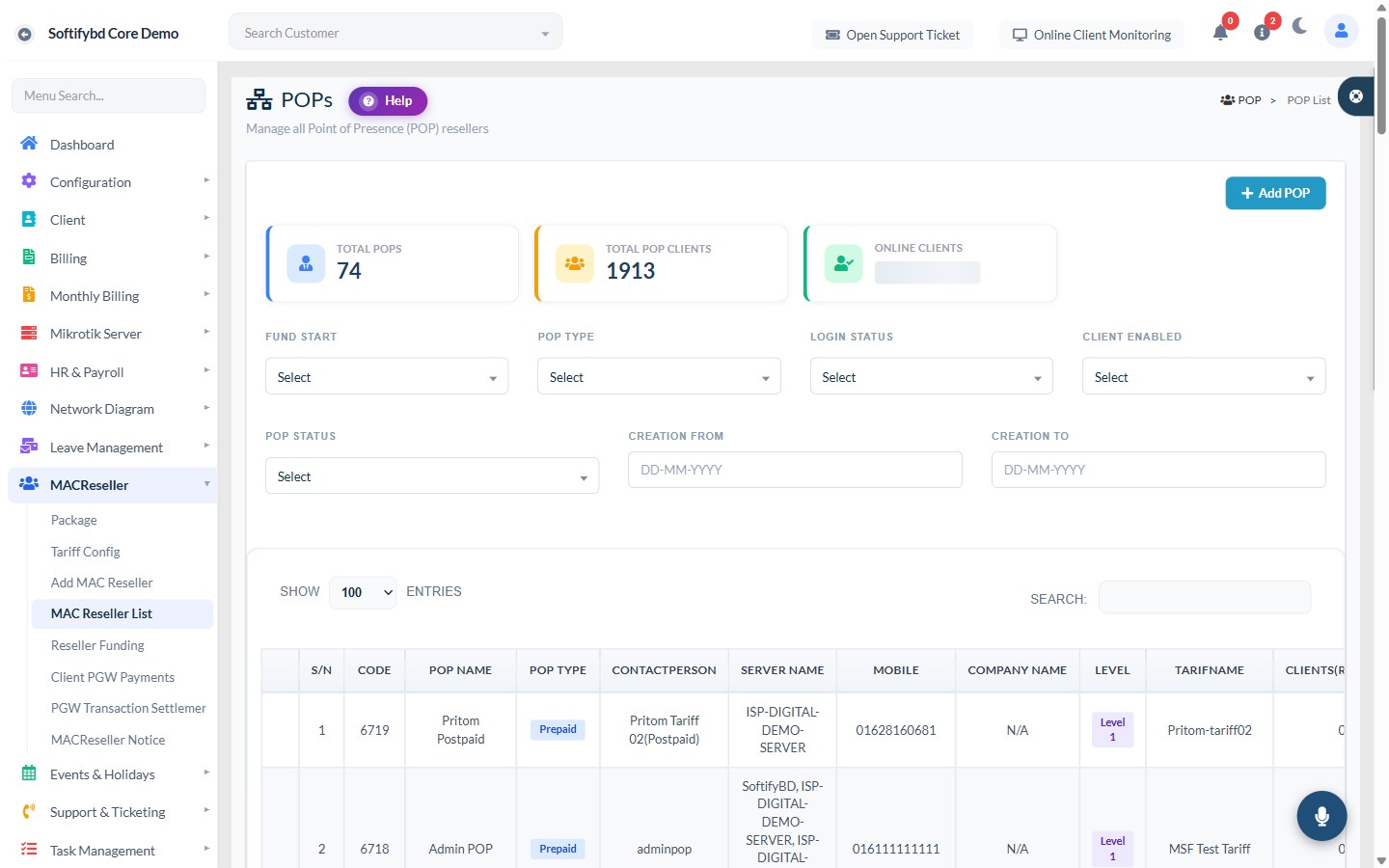Click the Monthly Billing invoice icon
Screen dimensions: 1389x868
coord(29,295)
